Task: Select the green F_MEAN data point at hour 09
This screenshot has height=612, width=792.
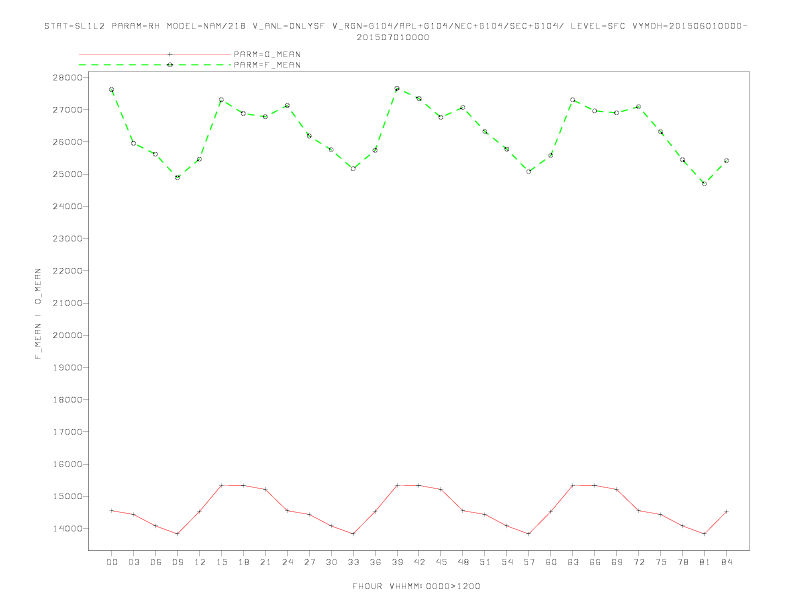Action: click(177, 177)
